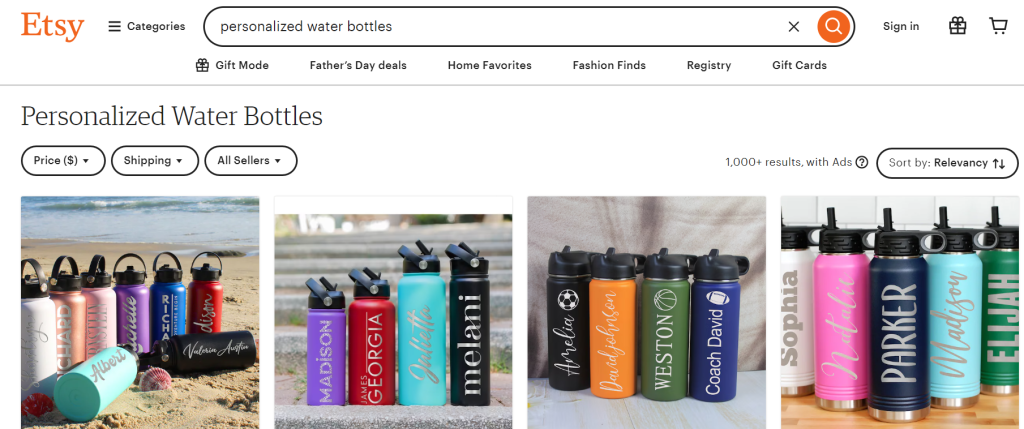Open the Sort by Relevancy dropdown

click(x=947, y=163)
